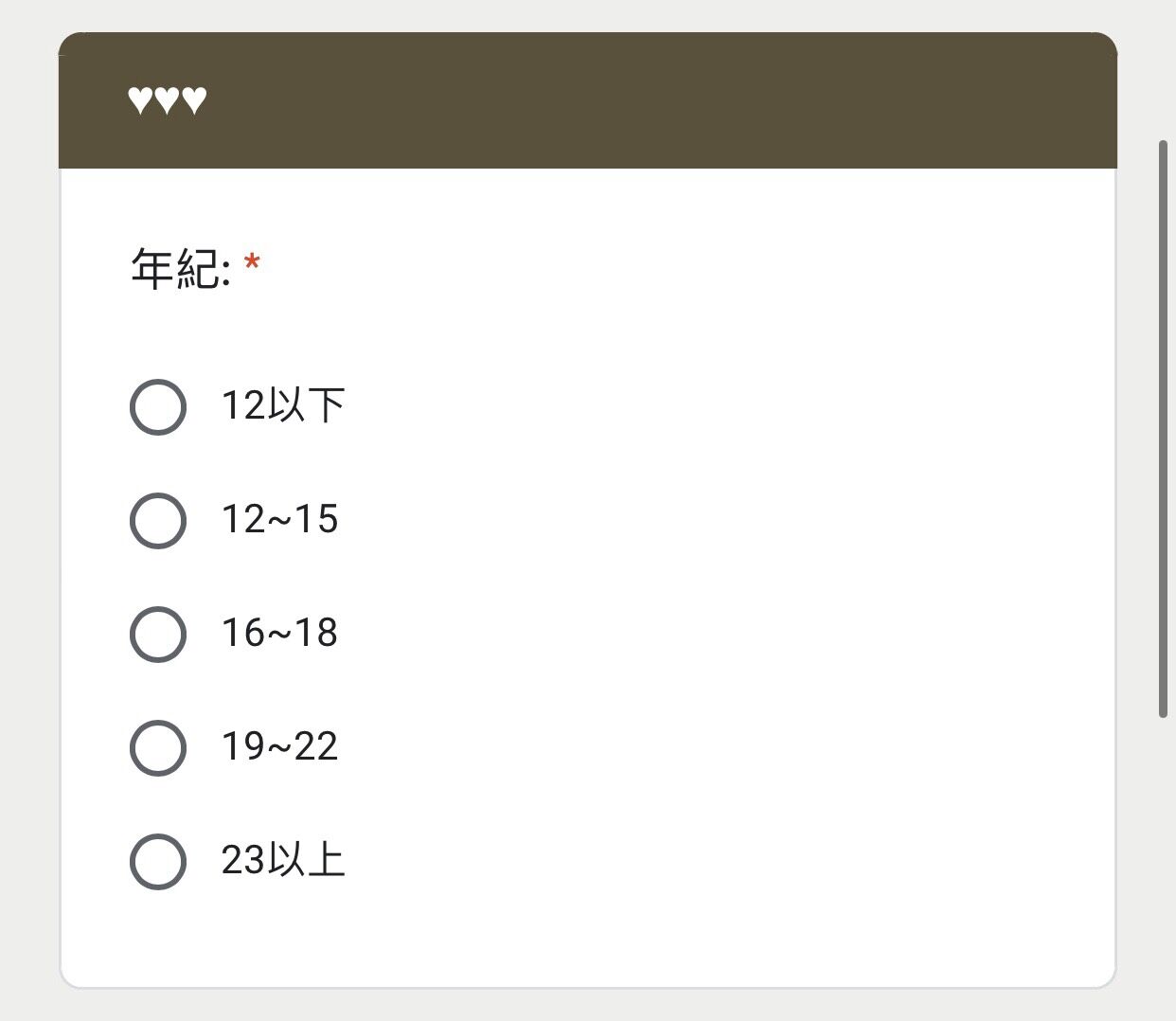The width and height of the screenshot is (1176, 1021).
Task: Choose the 12~15 radio button circle
Action: tap(157, 521)
